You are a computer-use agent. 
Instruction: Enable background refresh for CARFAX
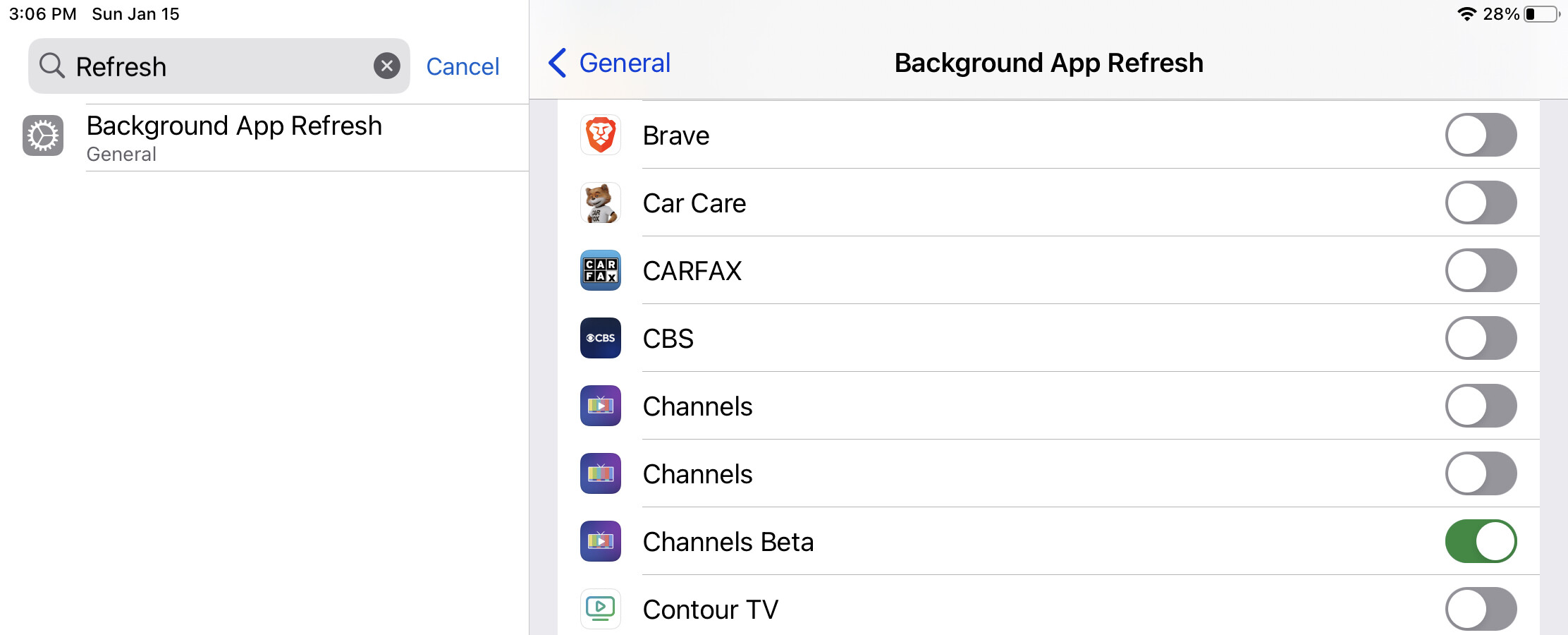(x=1481, y=270)
